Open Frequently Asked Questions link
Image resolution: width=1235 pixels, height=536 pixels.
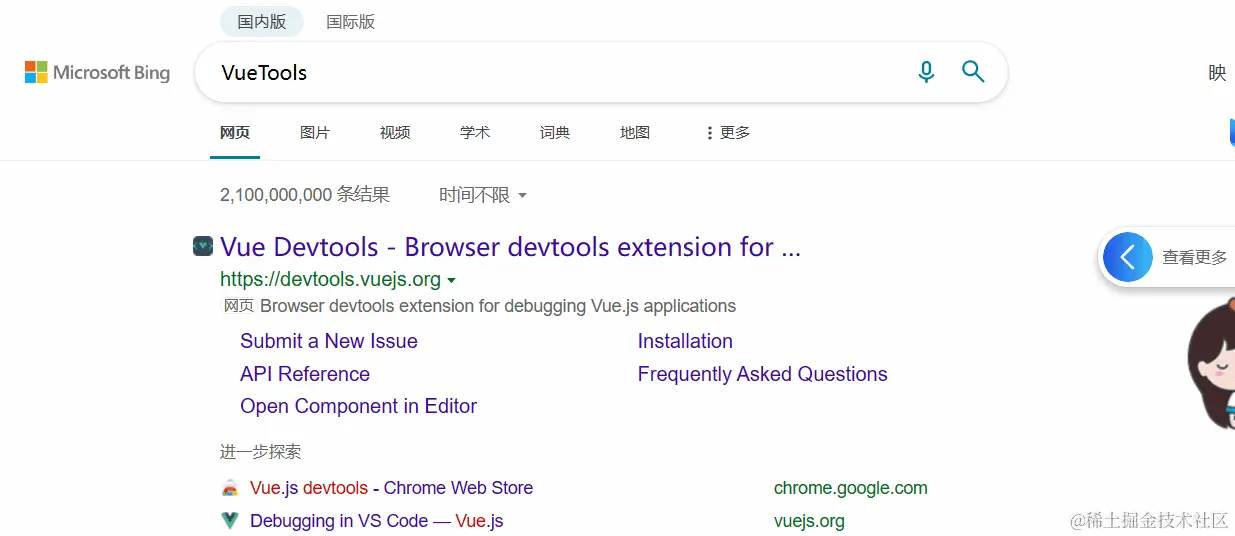[x=762, y=374]
